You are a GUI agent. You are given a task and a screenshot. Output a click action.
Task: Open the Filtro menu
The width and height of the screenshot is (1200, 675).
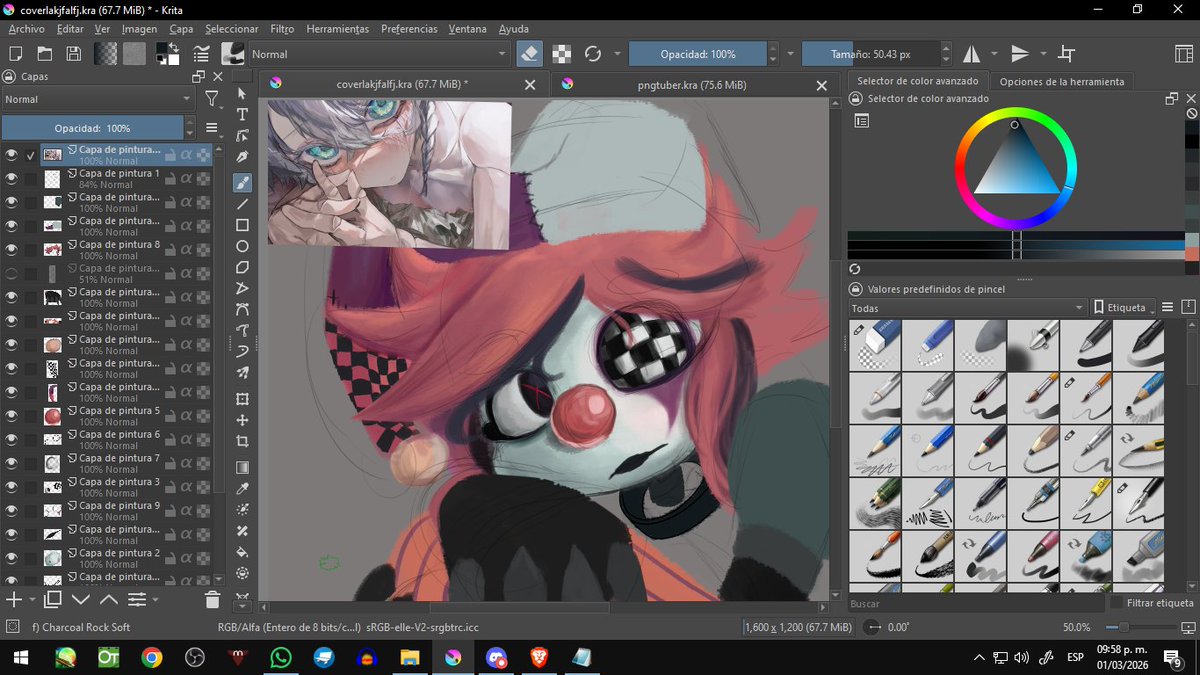click(282, 29)
